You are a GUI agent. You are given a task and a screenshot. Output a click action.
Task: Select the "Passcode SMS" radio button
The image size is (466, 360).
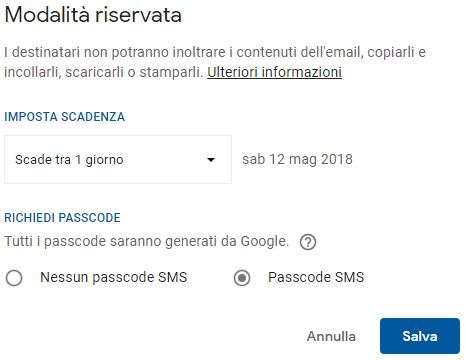242,278
